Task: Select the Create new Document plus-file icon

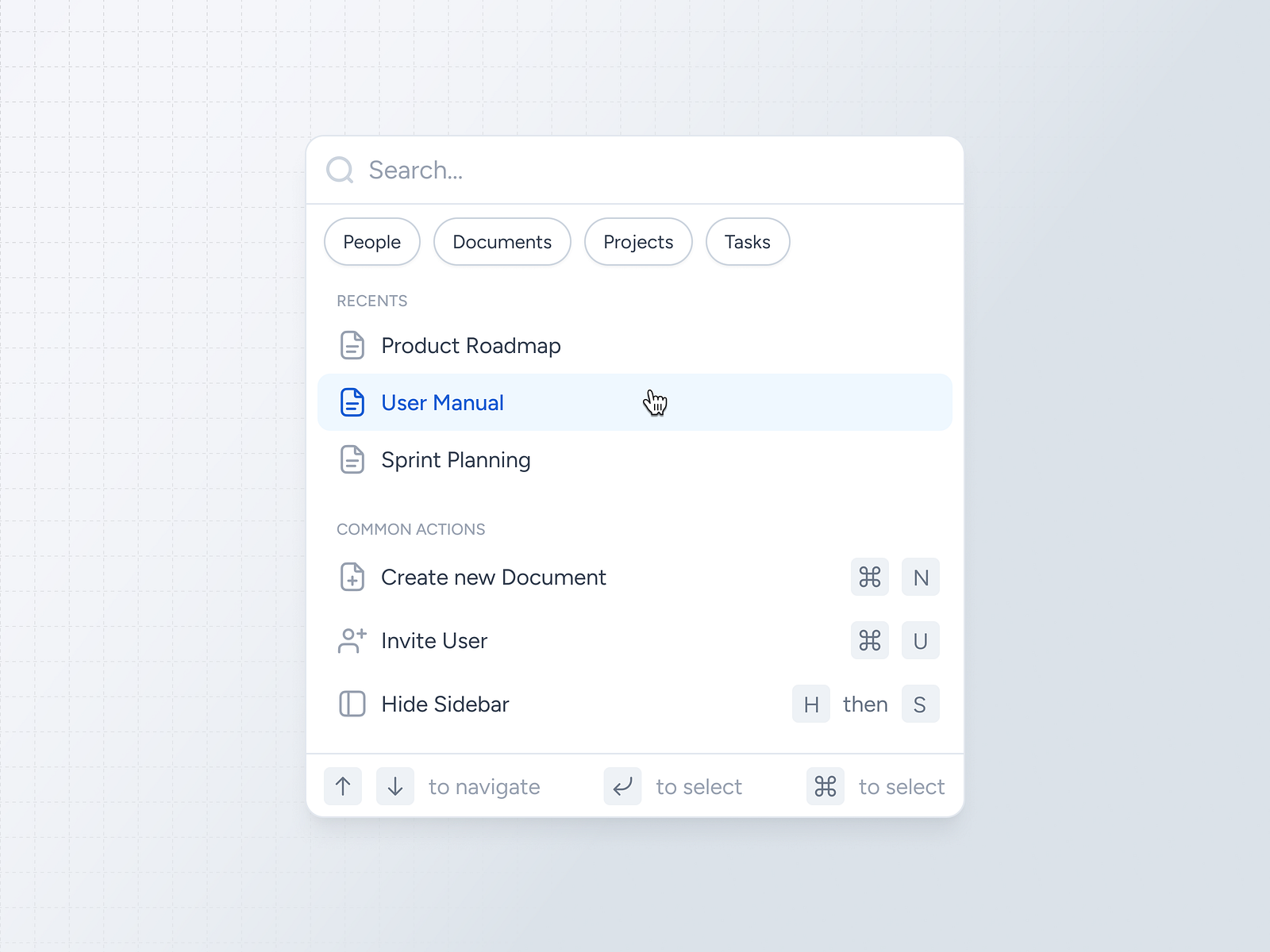Action: coord(352,577)
